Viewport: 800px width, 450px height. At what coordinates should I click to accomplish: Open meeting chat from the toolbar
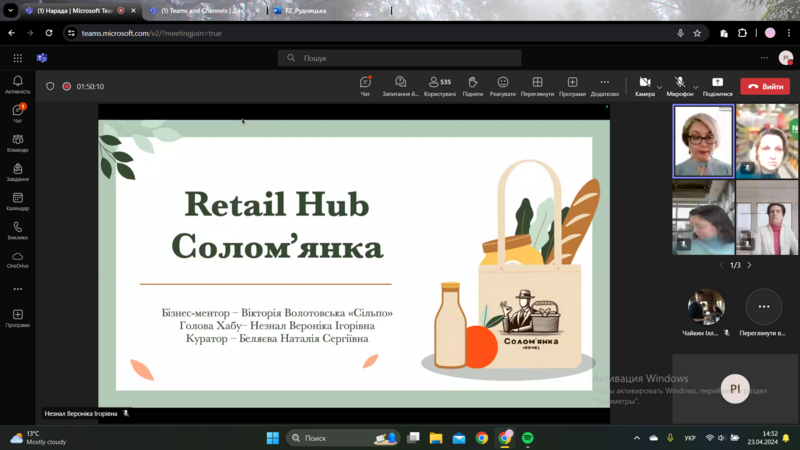point(365,86)
